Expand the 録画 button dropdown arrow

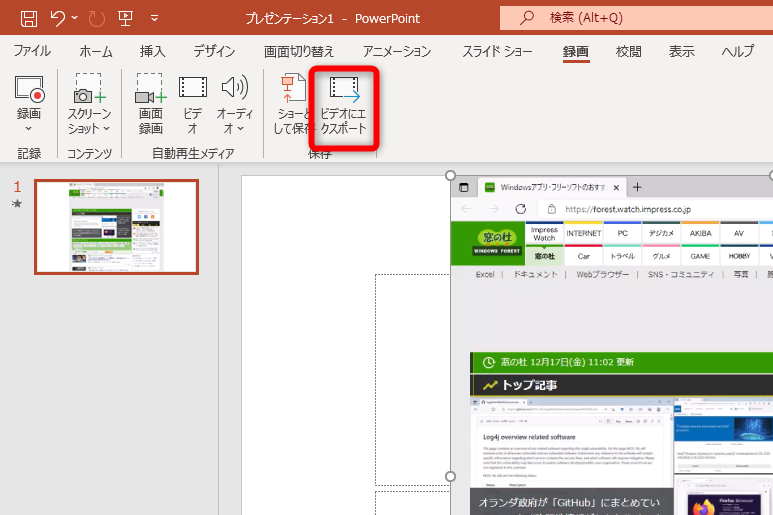pos(29,129)
